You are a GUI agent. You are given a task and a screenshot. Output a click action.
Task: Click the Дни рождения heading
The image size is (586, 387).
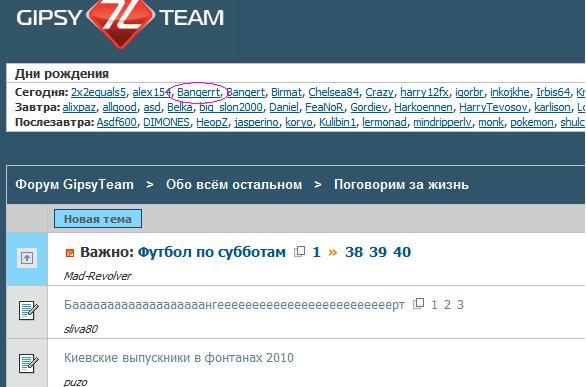62,74
